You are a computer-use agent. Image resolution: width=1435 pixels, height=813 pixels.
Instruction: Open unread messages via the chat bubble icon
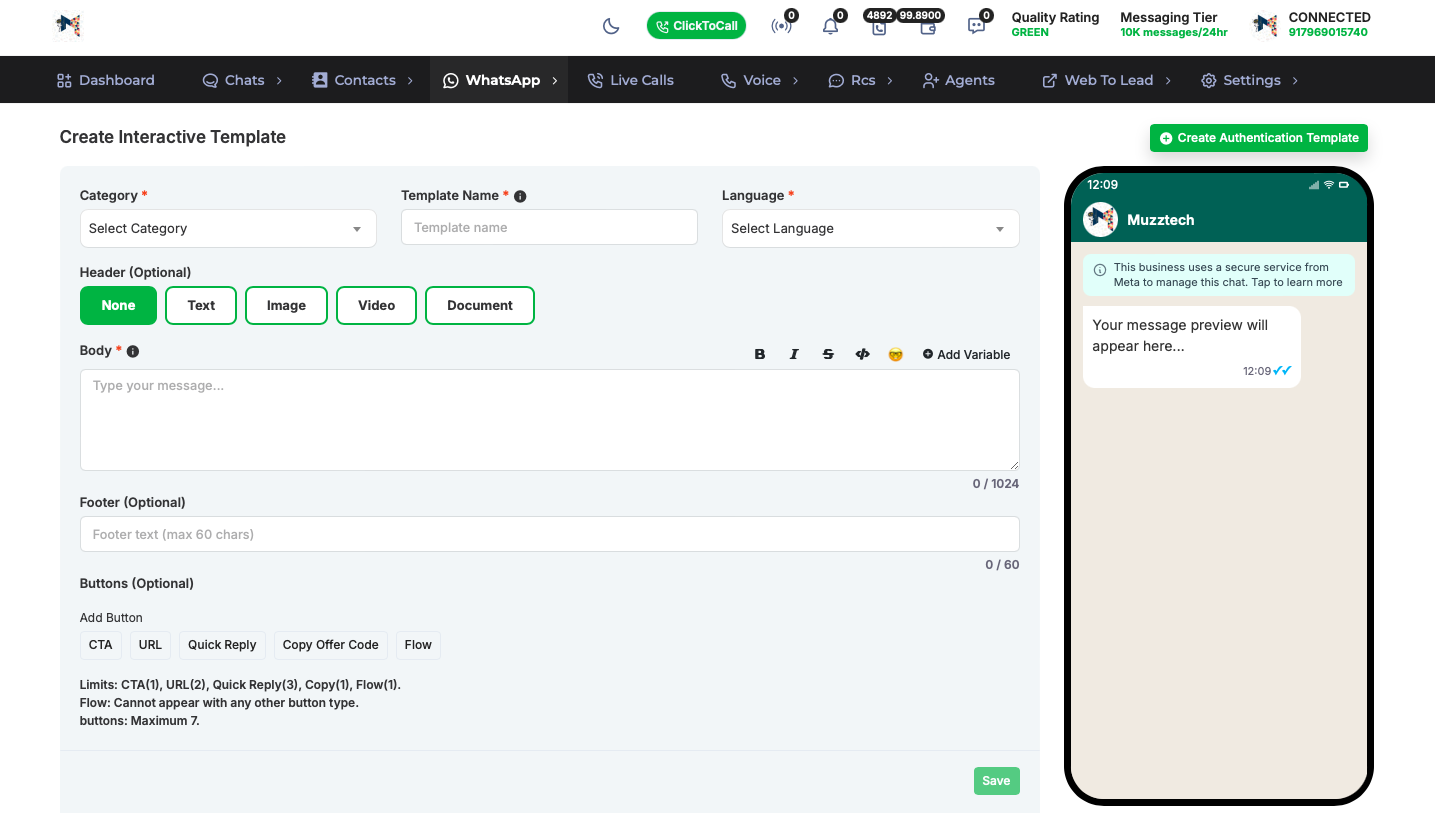[x=977, y=27]
